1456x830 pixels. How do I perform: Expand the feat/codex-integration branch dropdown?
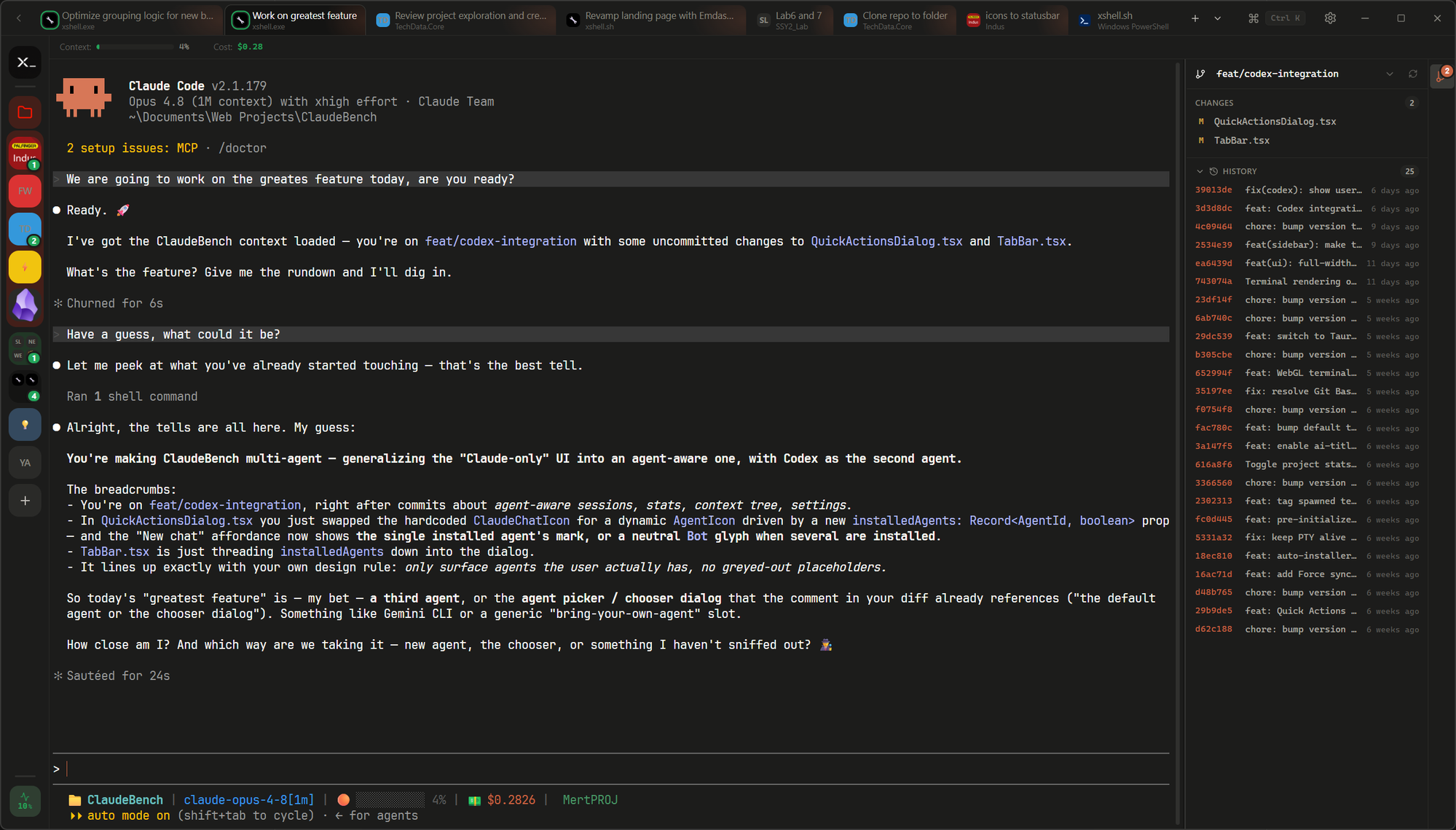[x=1390, y=74]
